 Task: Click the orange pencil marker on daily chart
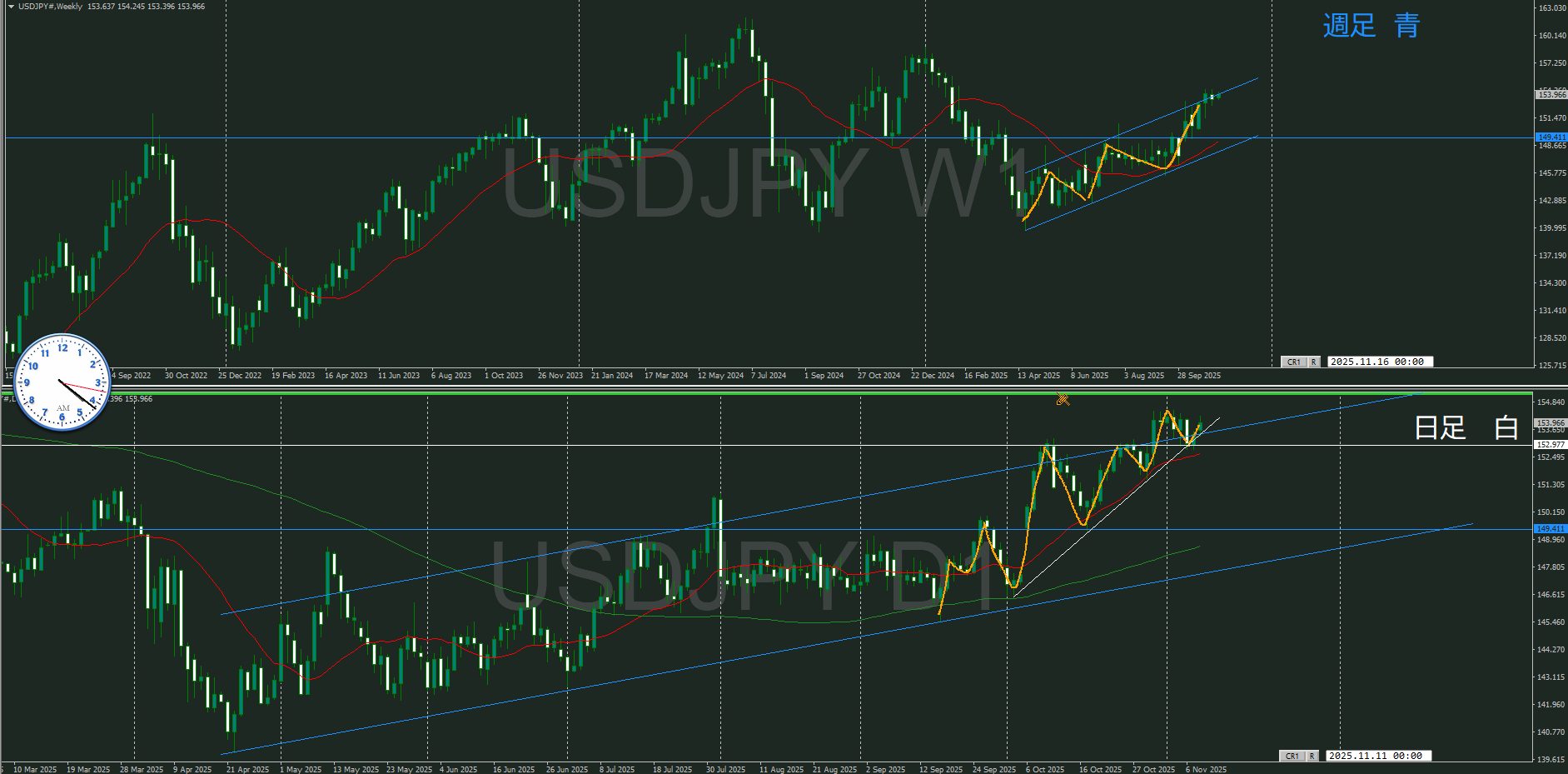click(1063, 399)
